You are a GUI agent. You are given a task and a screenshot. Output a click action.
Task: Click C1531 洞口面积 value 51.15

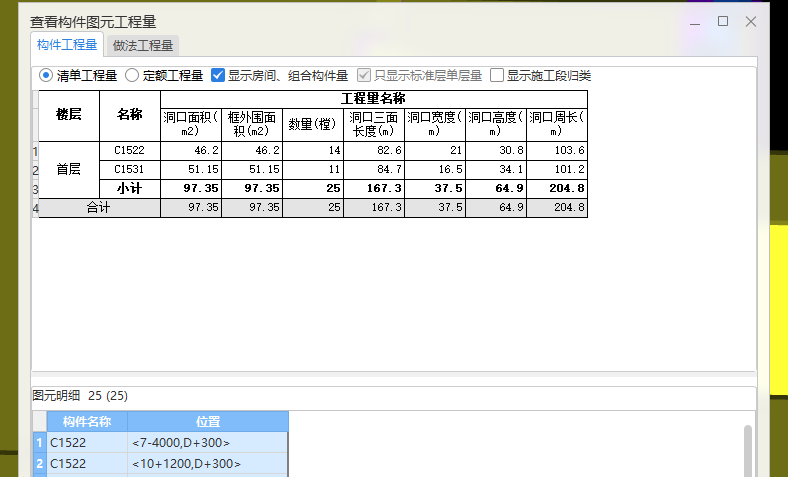(x=191, y=170)
